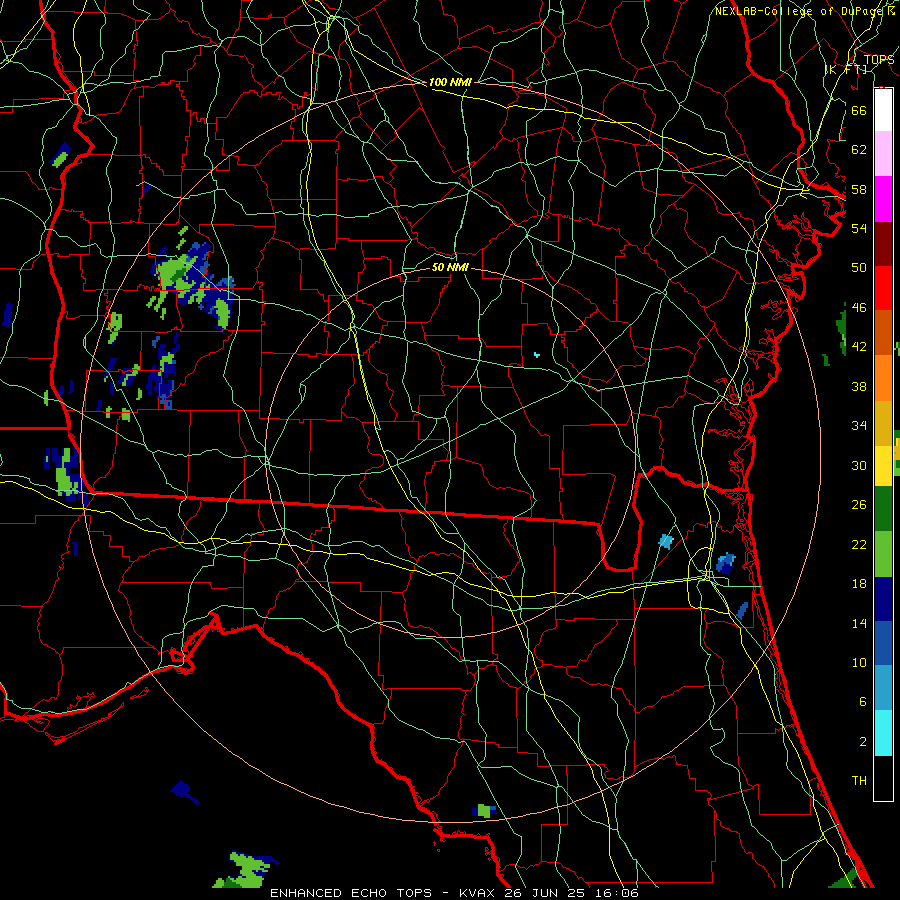
Task: Click the magenta legend swatch
Action: click(883, 199)
